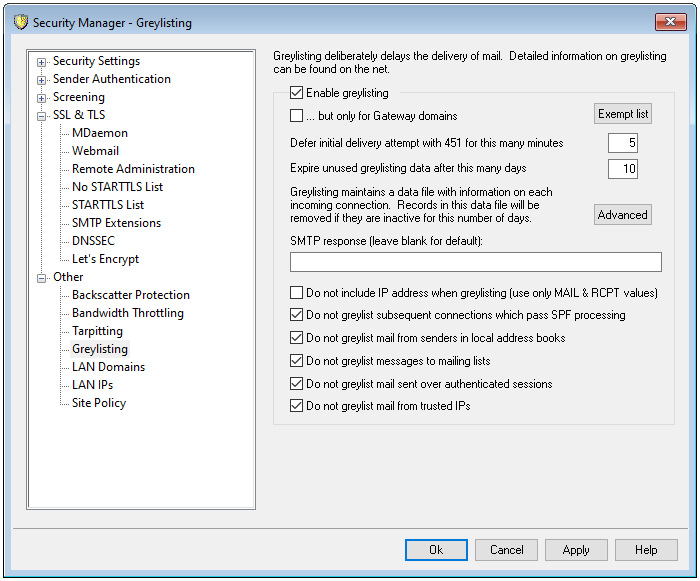Uncheck 'Do not greylist messages to mailing lists'
The height and width of the screenshot is (581, 700).
tap(297, 361)
